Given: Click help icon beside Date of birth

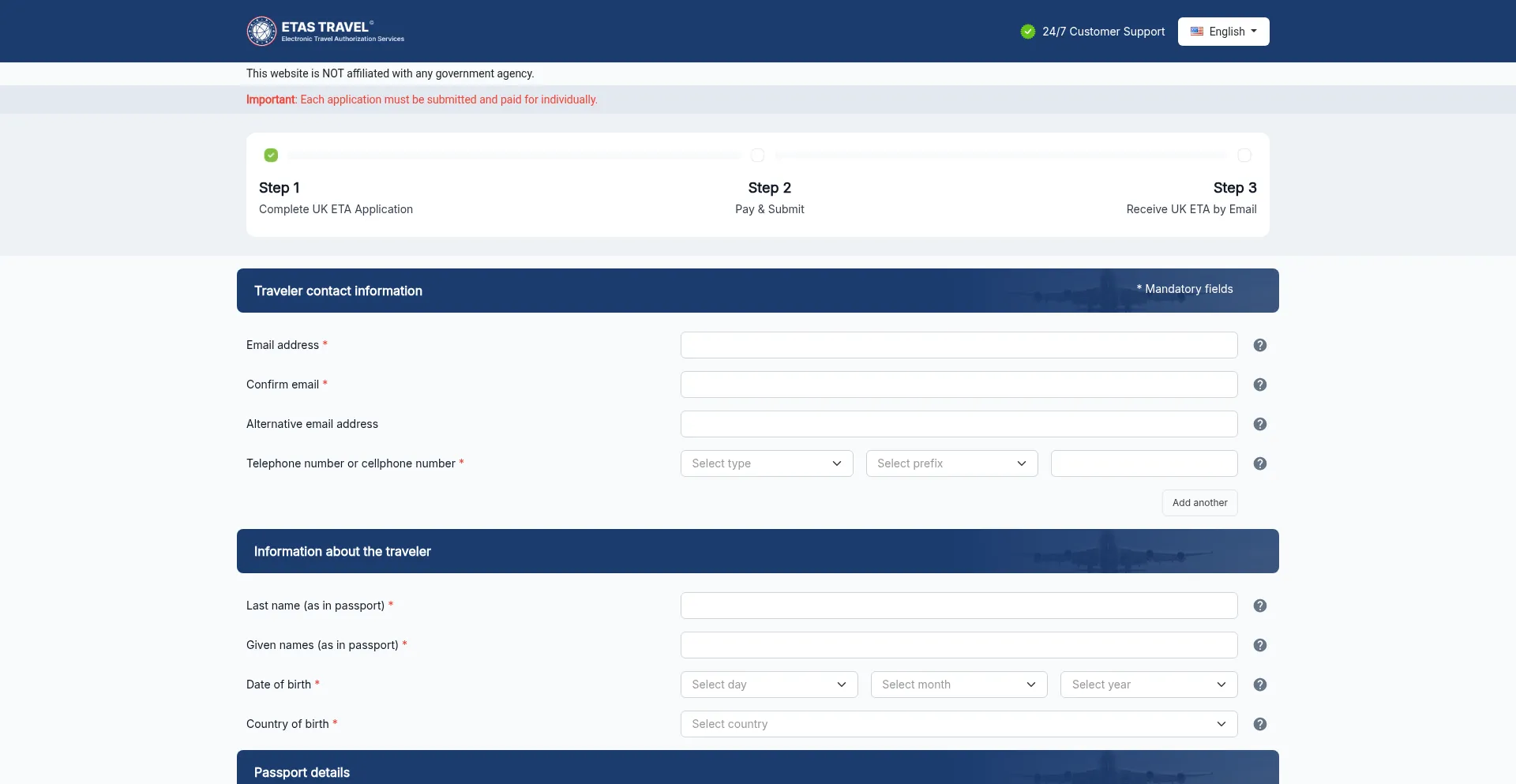Looking at the screenshot, I should click(1260, 685).
